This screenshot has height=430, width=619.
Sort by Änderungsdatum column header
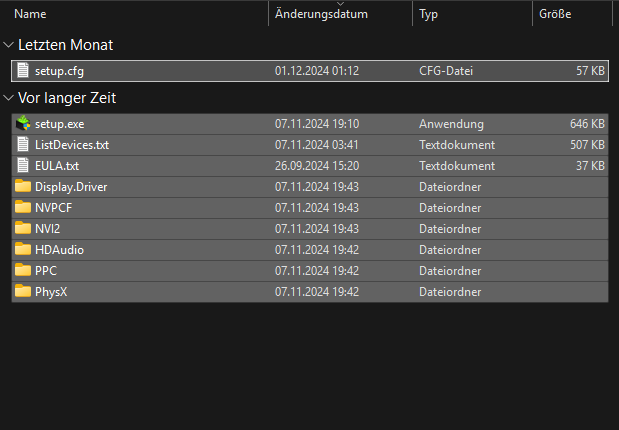click(x=321, y=15)
